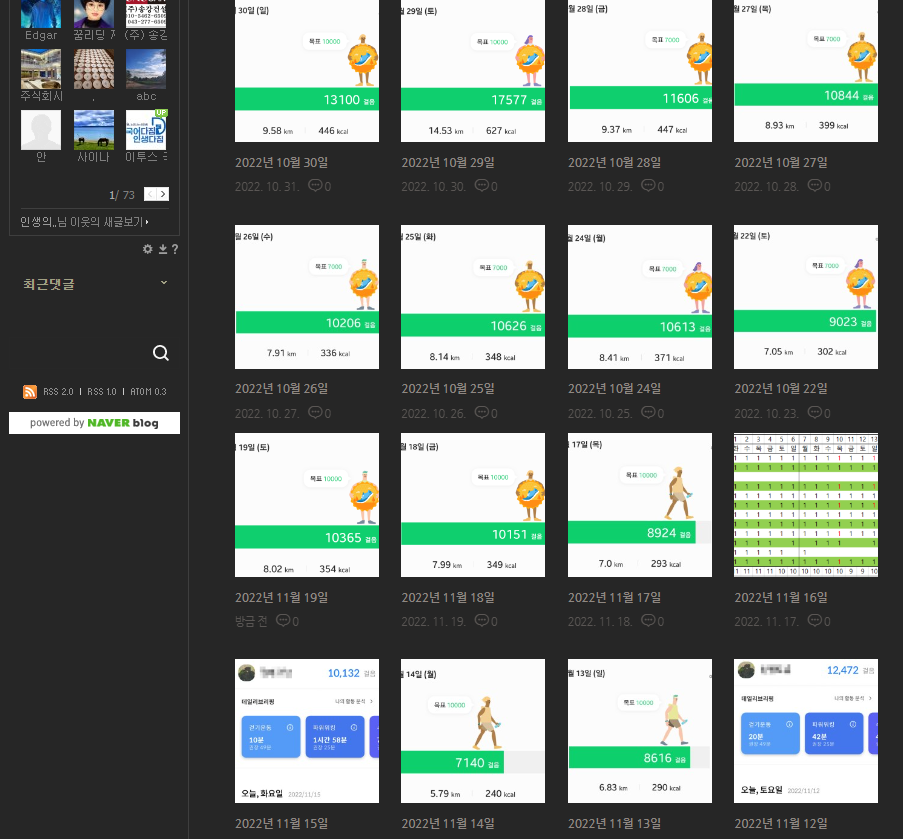This screenshot has height=839, width=903.
Task: Go to previous page of neighbor list
Action: pyautogui.click(x=151, y=194)
